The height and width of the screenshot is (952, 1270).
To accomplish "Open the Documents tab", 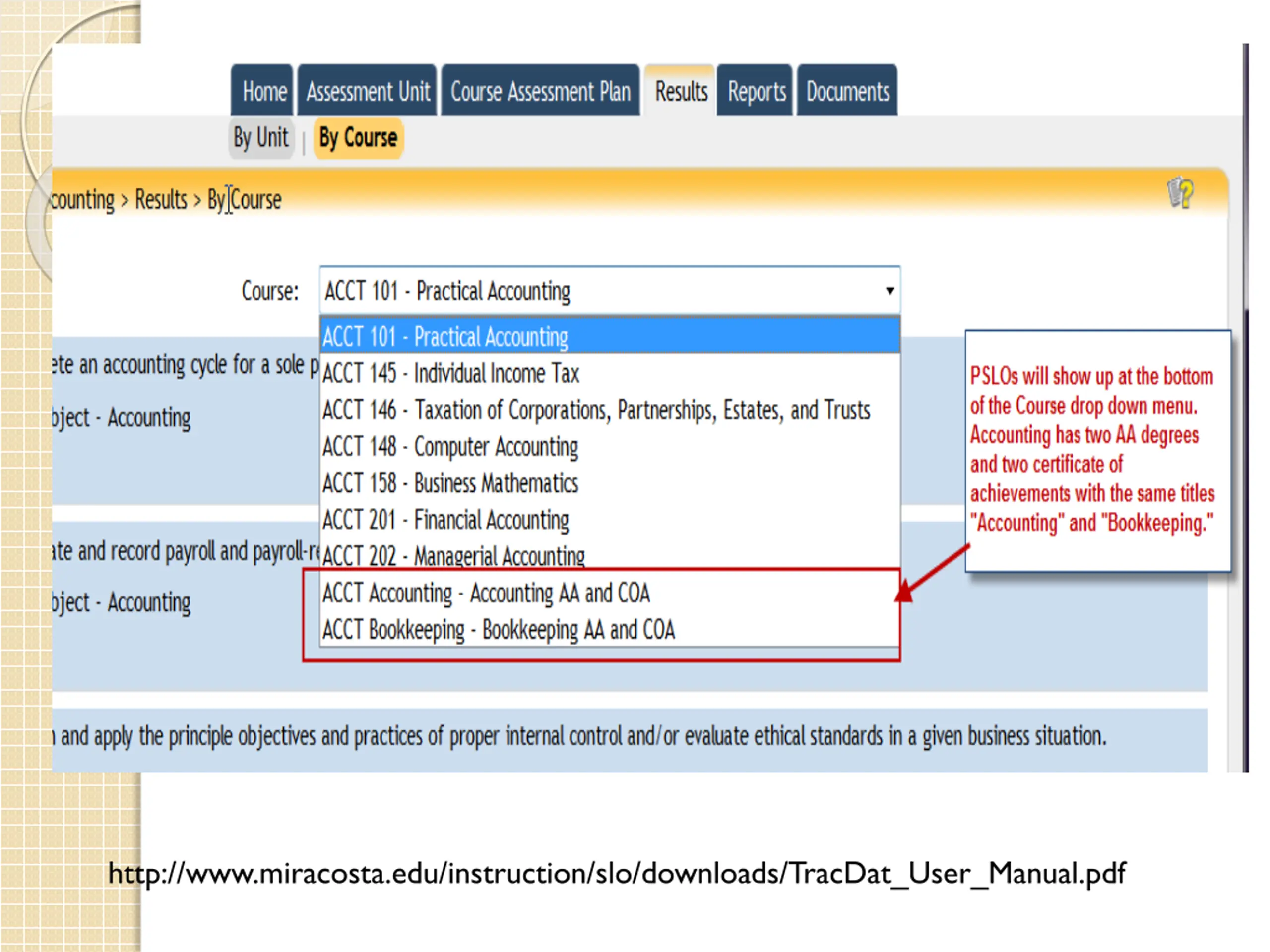I will tap(847, 92).
